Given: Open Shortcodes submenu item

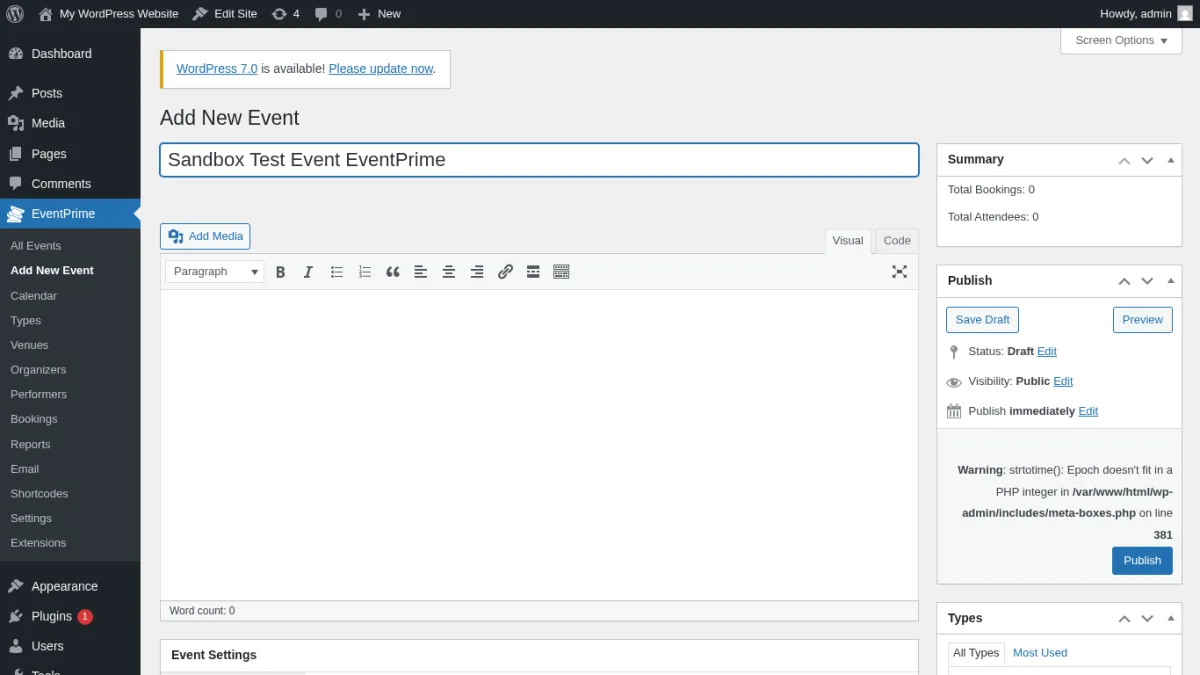Looking at the screenshot, I should pos(40,494).
